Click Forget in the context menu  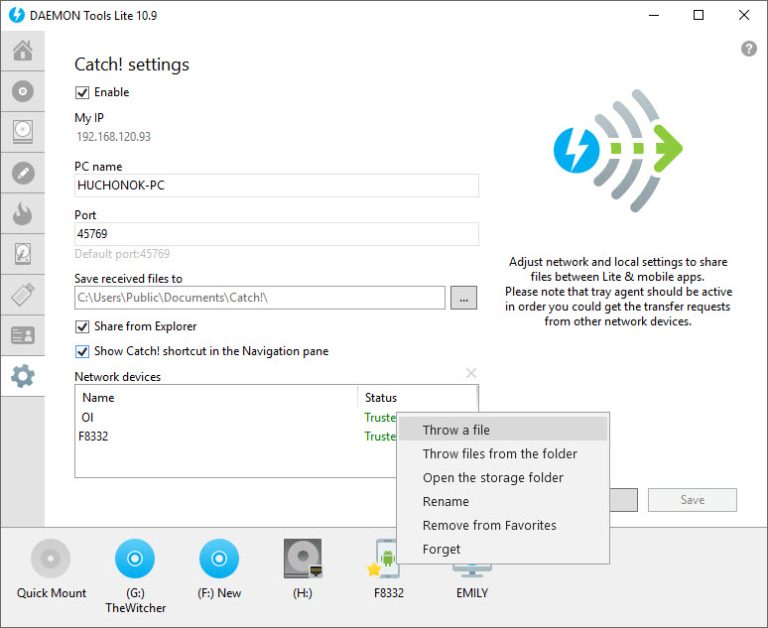coord(441,549)
